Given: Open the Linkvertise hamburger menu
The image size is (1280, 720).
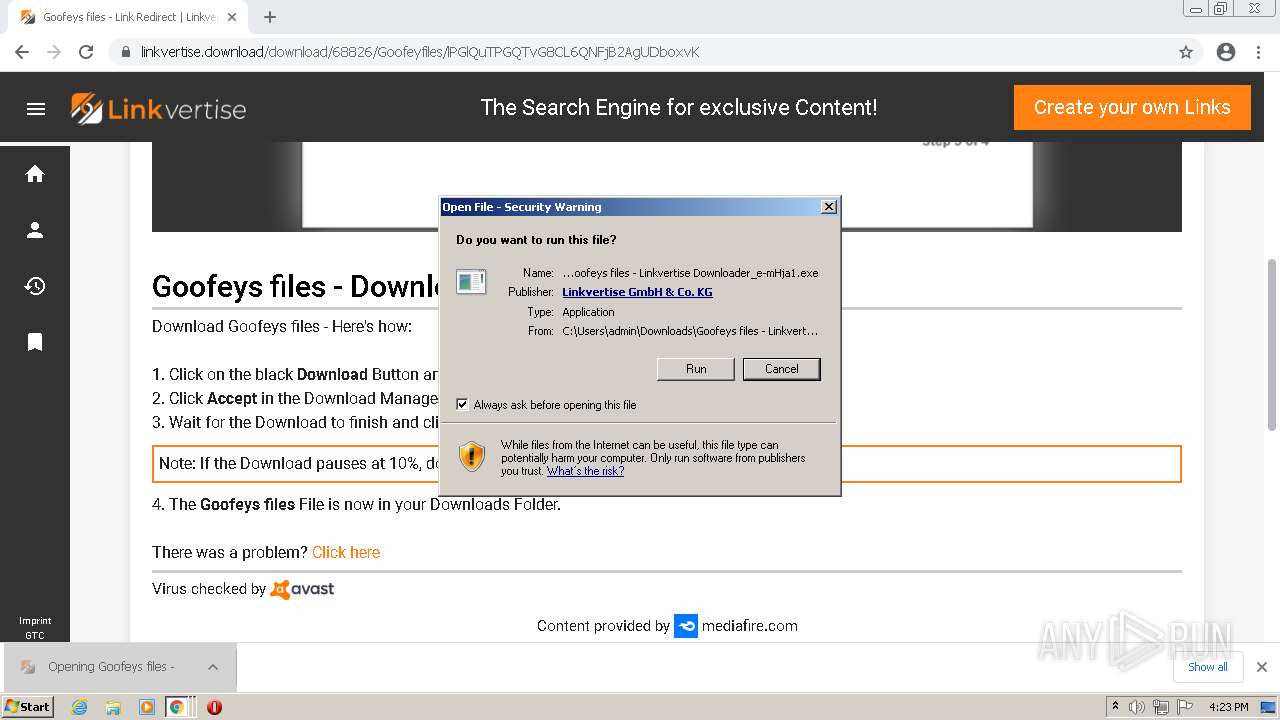Looking at the screenshot, I should (36, 109).
